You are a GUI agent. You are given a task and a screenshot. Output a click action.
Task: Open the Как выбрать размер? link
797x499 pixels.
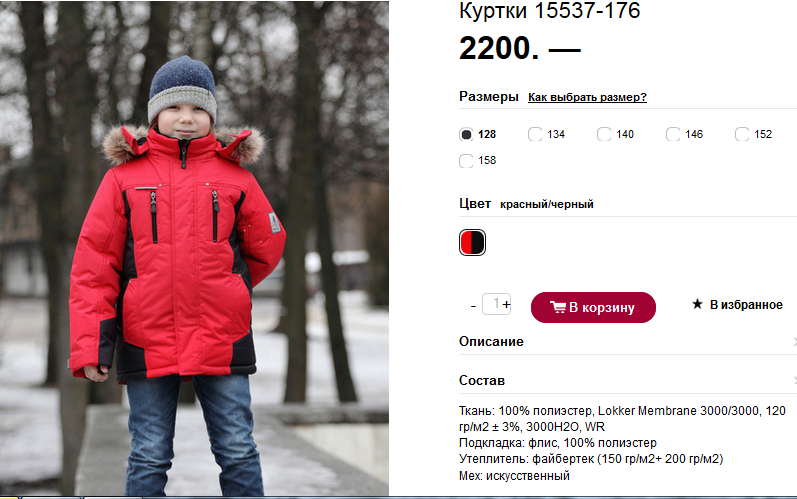coord(587,97)
